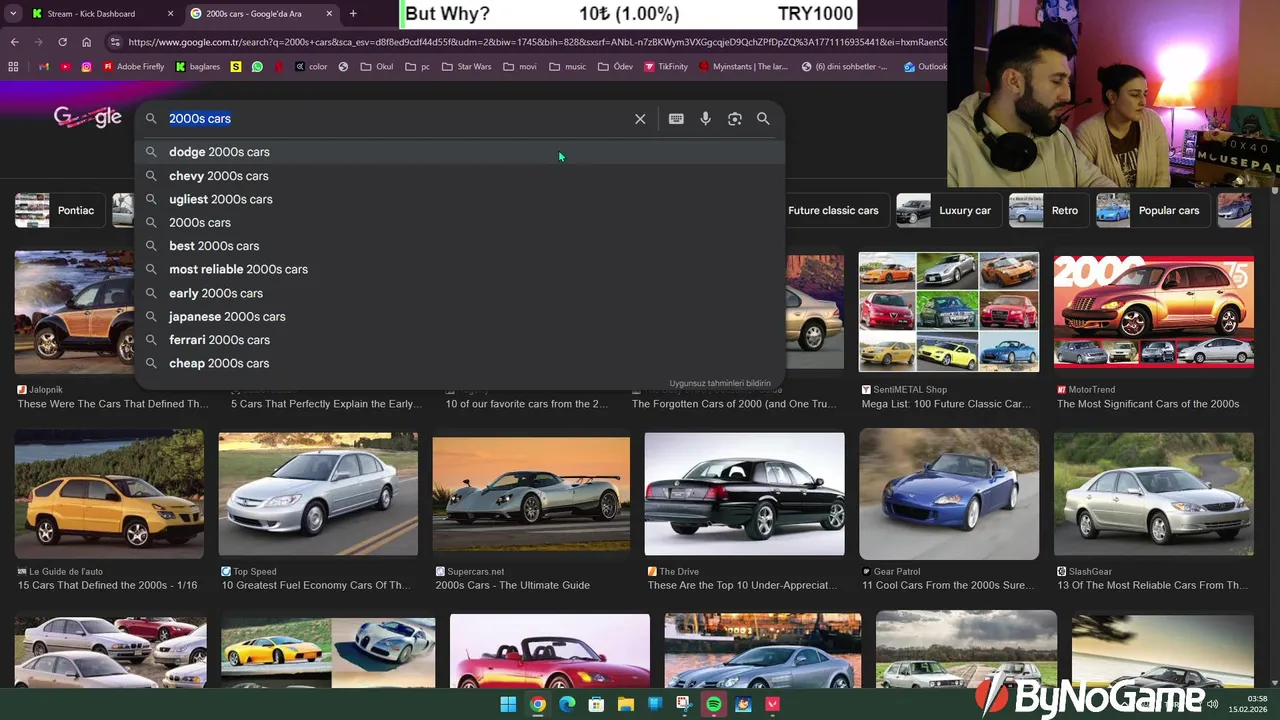
Task: Open a new browser tab
Action: point(353,14)
